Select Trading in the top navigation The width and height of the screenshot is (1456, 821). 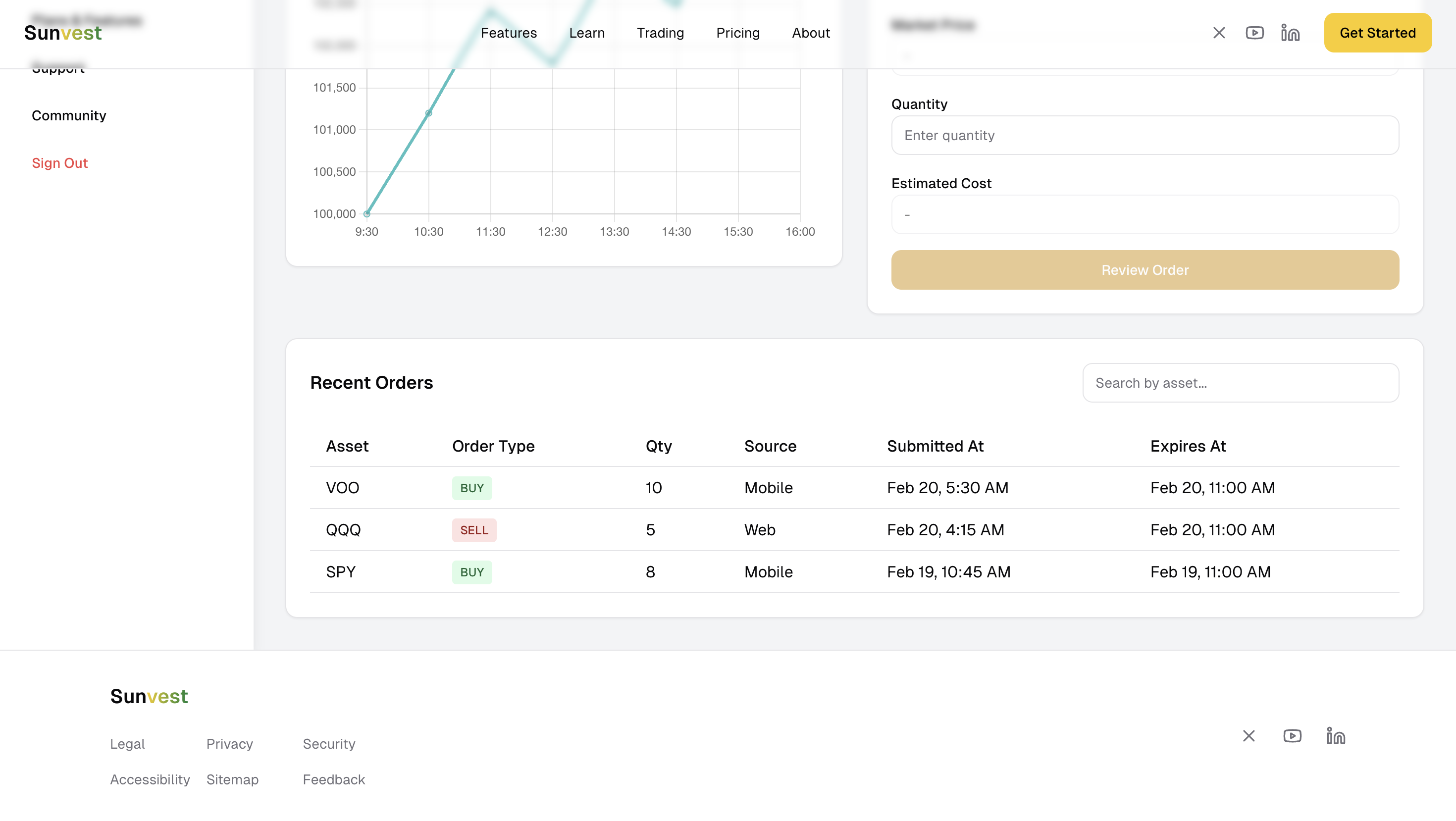pyautogui.click(x=660, y=33)
